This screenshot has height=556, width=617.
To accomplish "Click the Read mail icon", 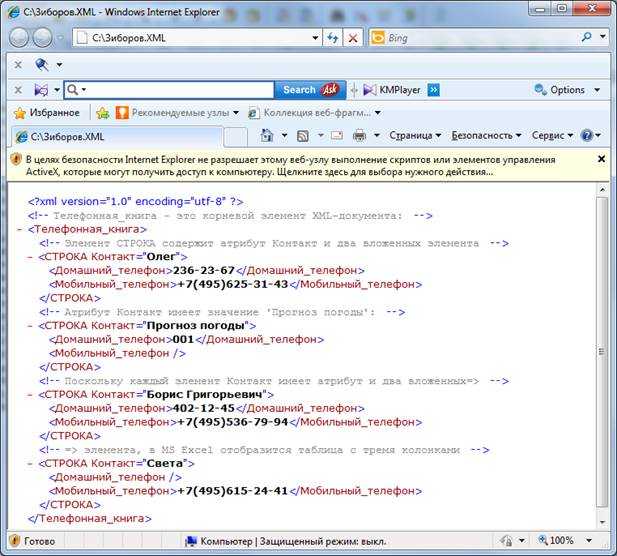I will pyautogui.click(x=337, y=136).
